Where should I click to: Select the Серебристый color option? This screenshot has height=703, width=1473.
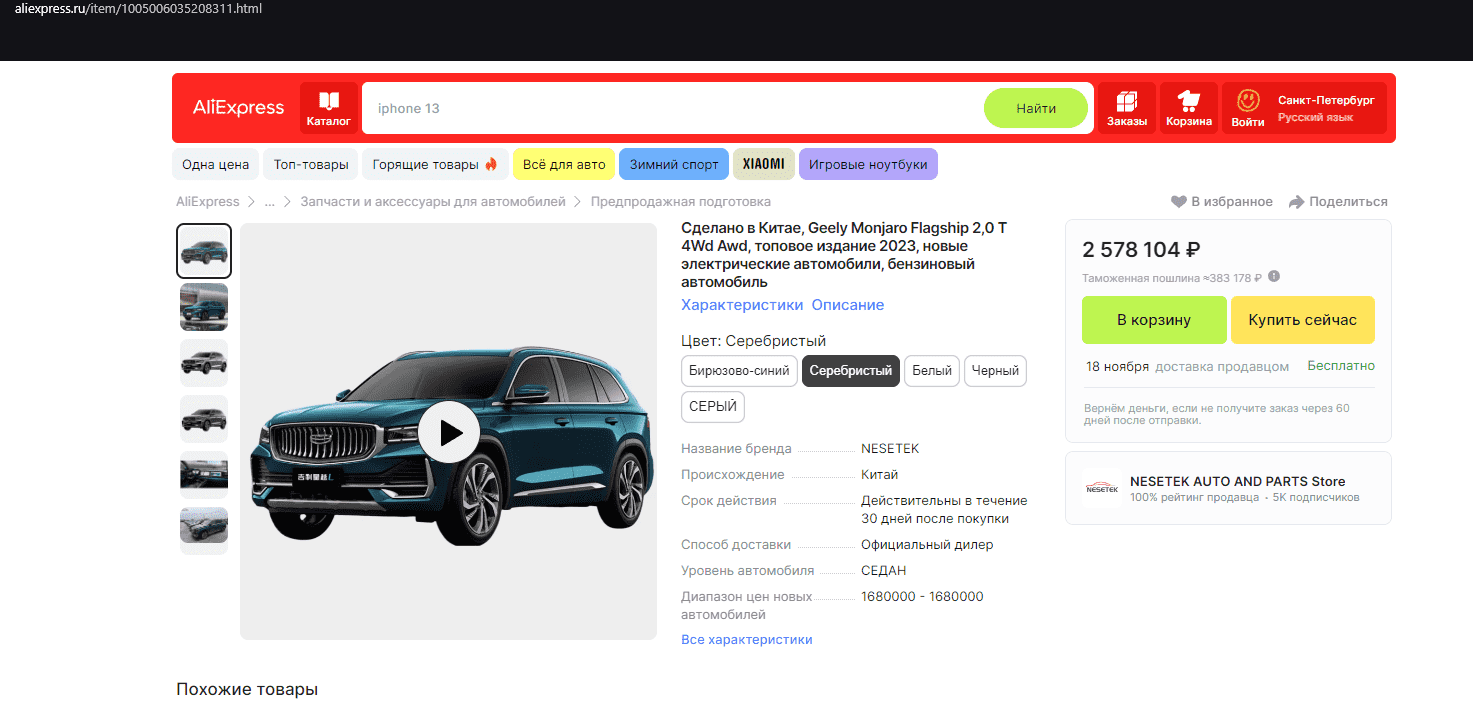(x=851, y=371)
